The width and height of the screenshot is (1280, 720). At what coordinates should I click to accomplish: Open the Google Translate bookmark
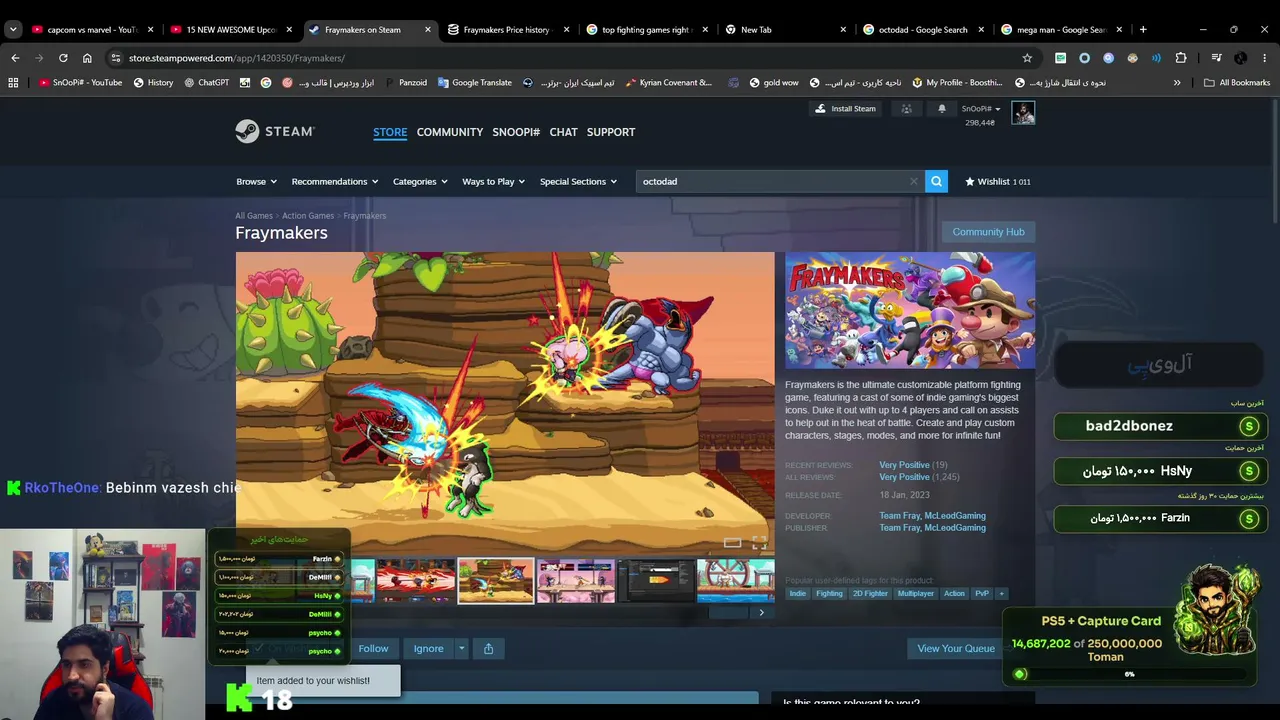pos(475,83)
